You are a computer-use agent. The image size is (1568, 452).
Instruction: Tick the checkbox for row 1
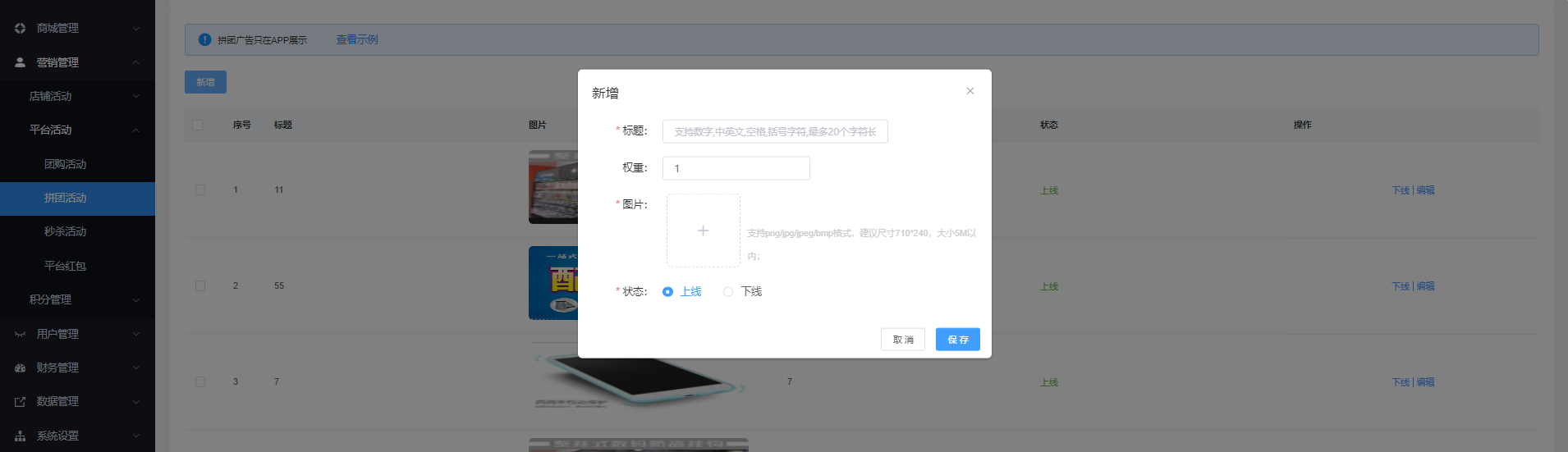pos(200,190)
